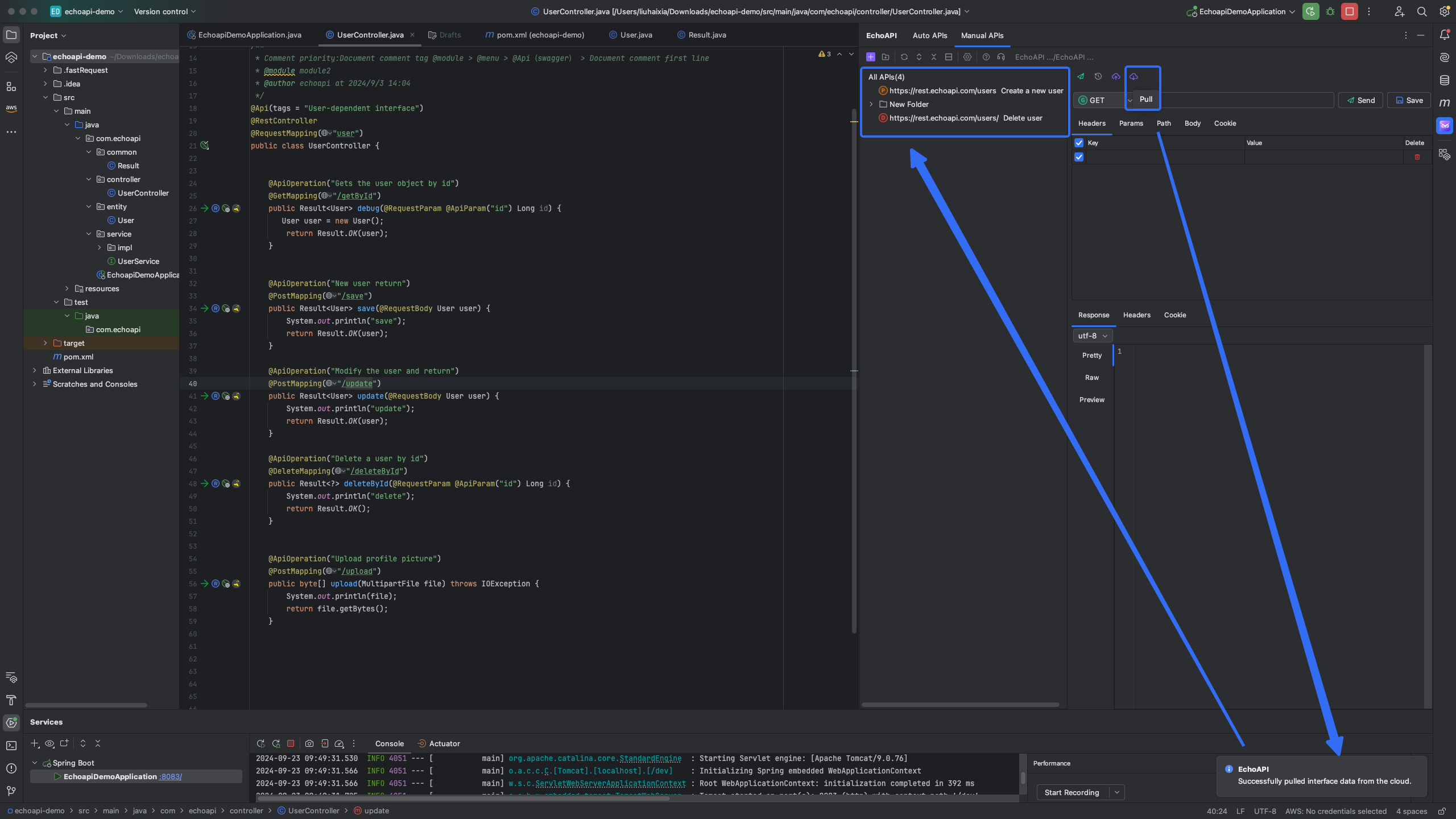Viewport: 1456px width, 819px height.
Task: Open the Git version control tool window
Action: tap(11, 791)
